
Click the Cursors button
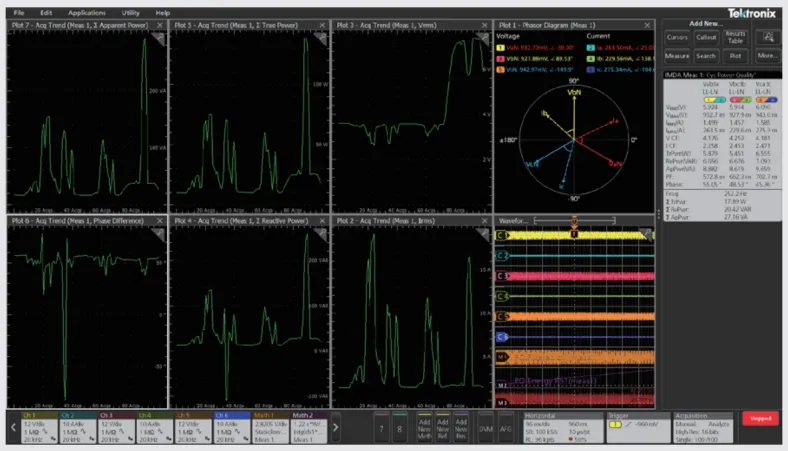(677, 36)
